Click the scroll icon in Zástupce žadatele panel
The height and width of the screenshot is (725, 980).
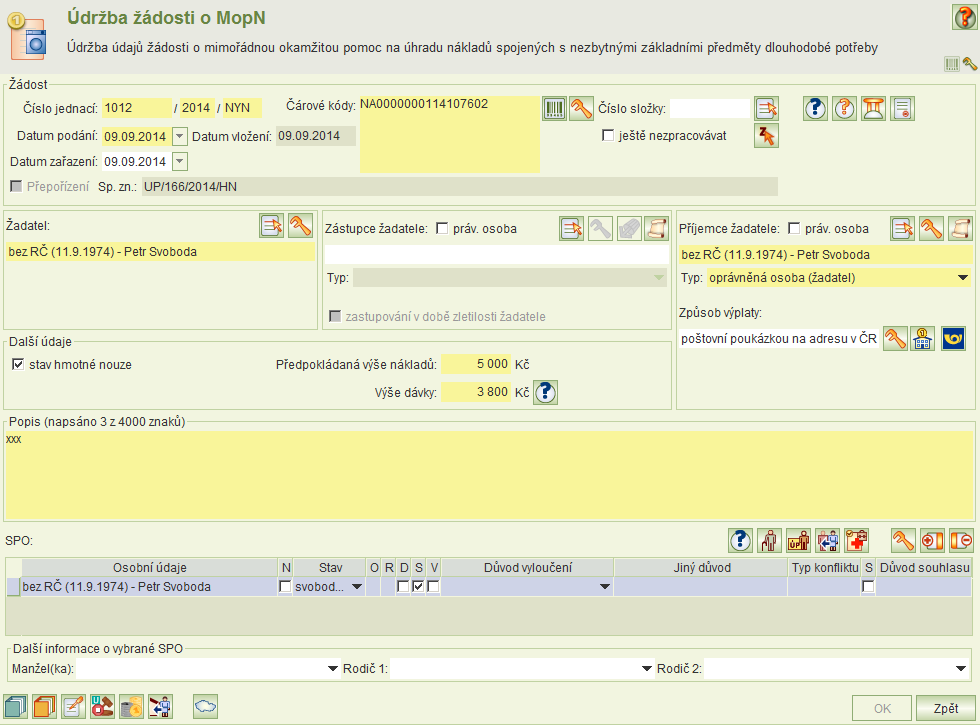click(658, 229)
